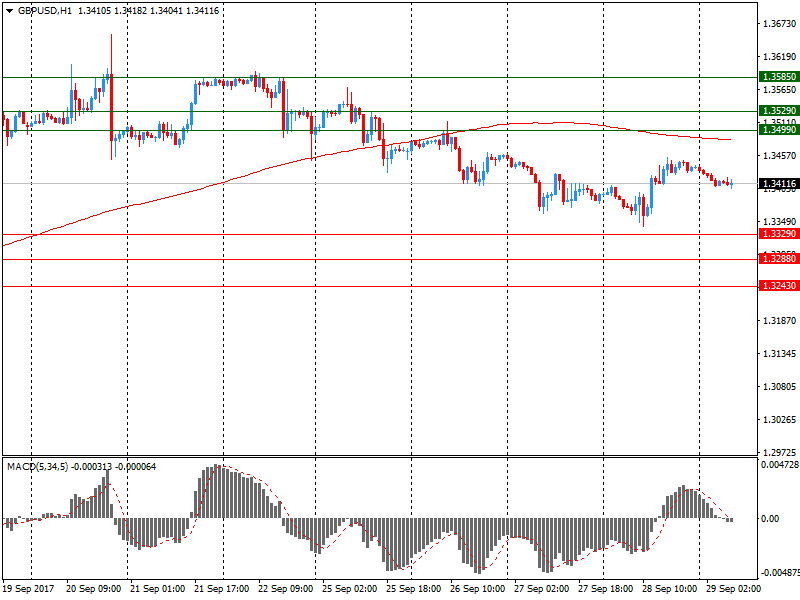This screenshot has height=600, width=800.
Task: Click the 1.31870 price scale value
Action: tap(779, 320)
